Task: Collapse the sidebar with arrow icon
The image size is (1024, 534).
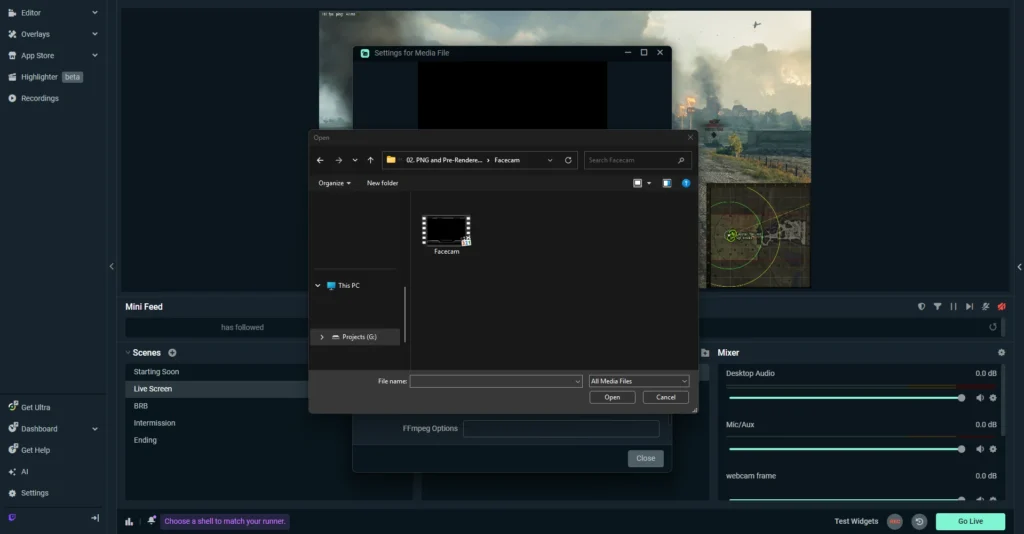Action: [95, 518]
